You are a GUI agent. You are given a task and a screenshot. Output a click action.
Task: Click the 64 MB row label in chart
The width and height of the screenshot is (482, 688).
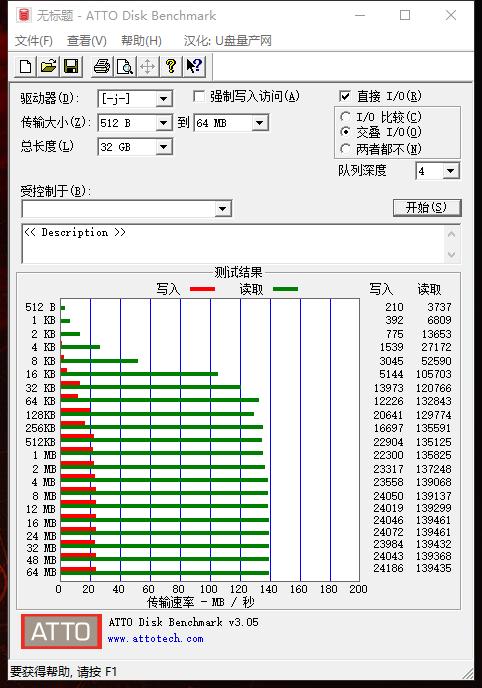click(42, 572)
